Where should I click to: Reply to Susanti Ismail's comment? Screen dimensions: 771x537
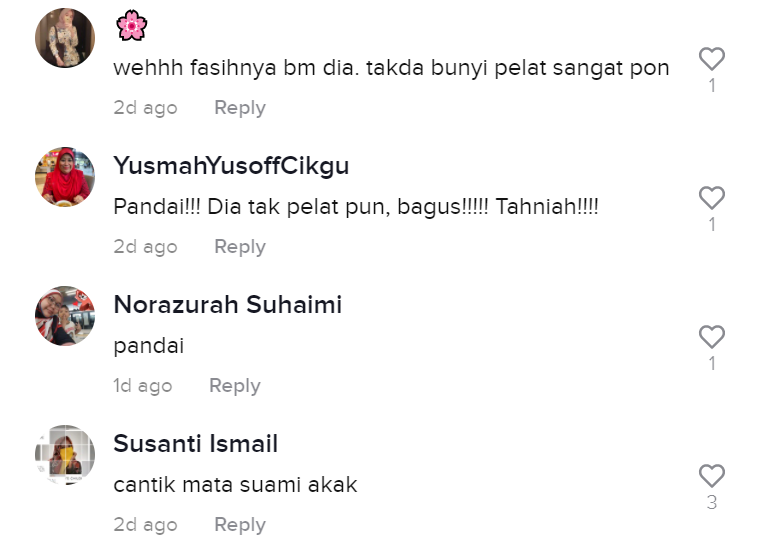239,525
